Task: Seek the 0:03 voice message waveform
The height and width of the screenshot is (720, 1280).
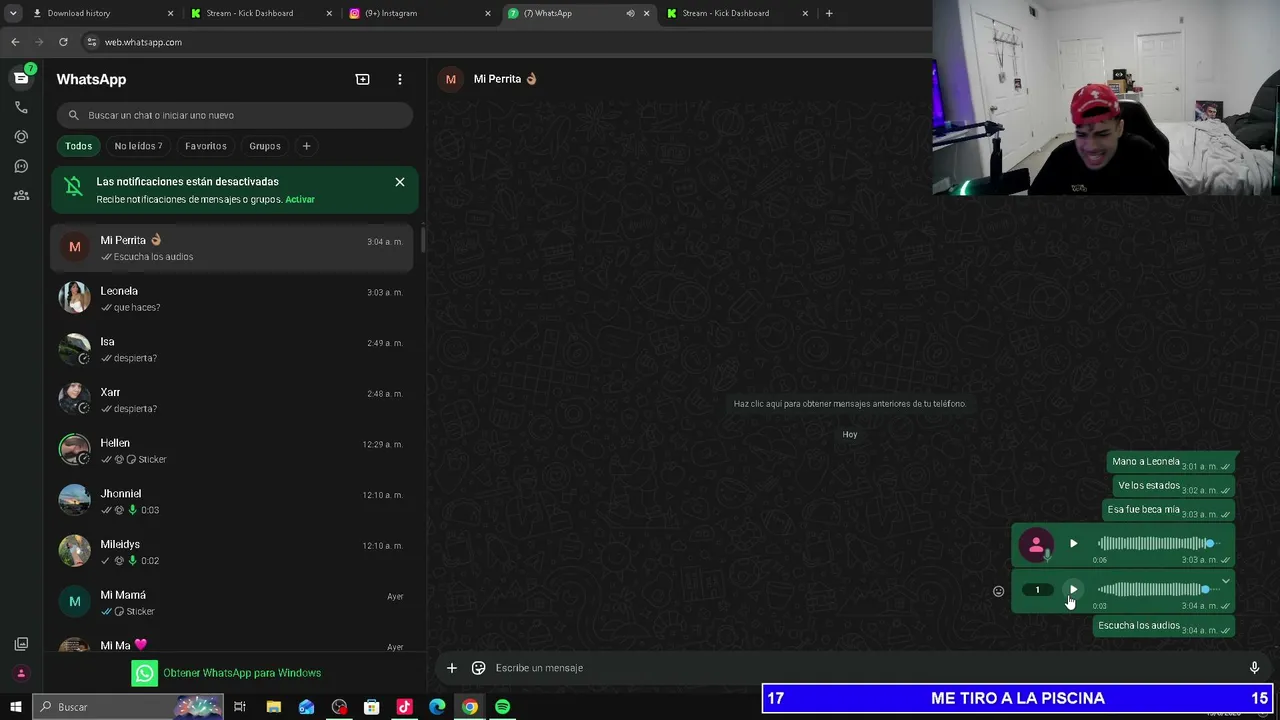Action: tap(1158, 589)
